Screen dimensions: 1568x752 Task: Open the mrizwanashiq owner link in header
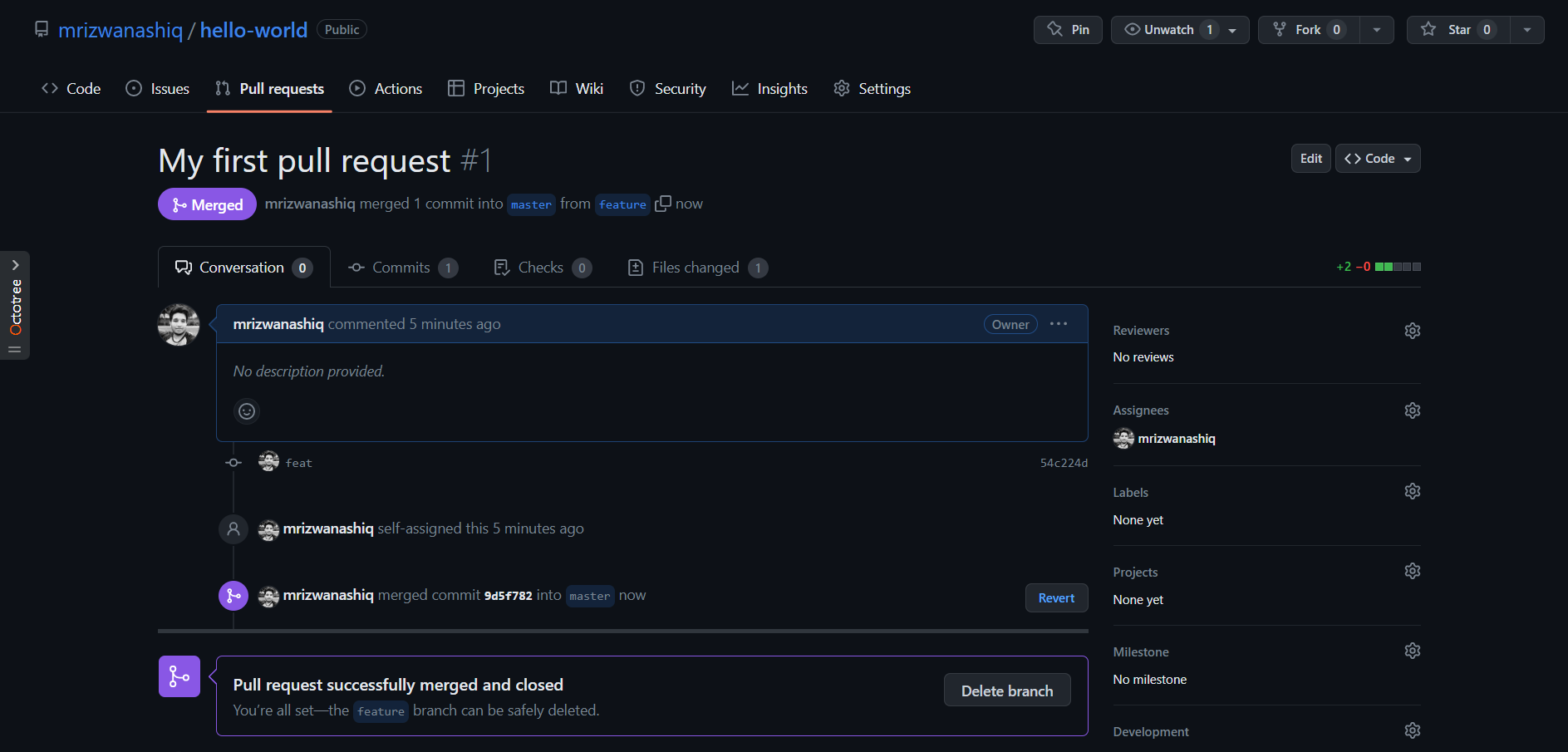click(x=120, y=31)
